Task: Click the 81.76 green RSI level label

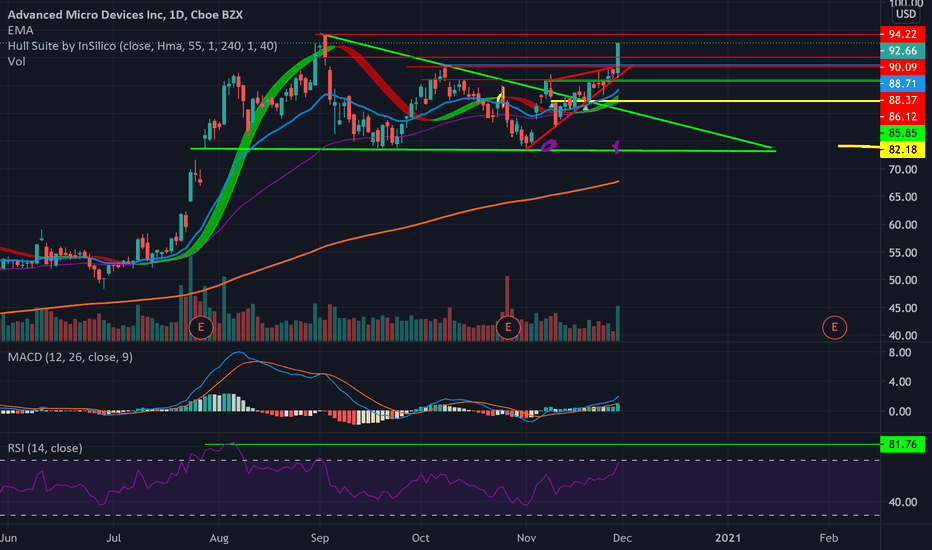Action: pyautogui.click(x=902, y=444)
